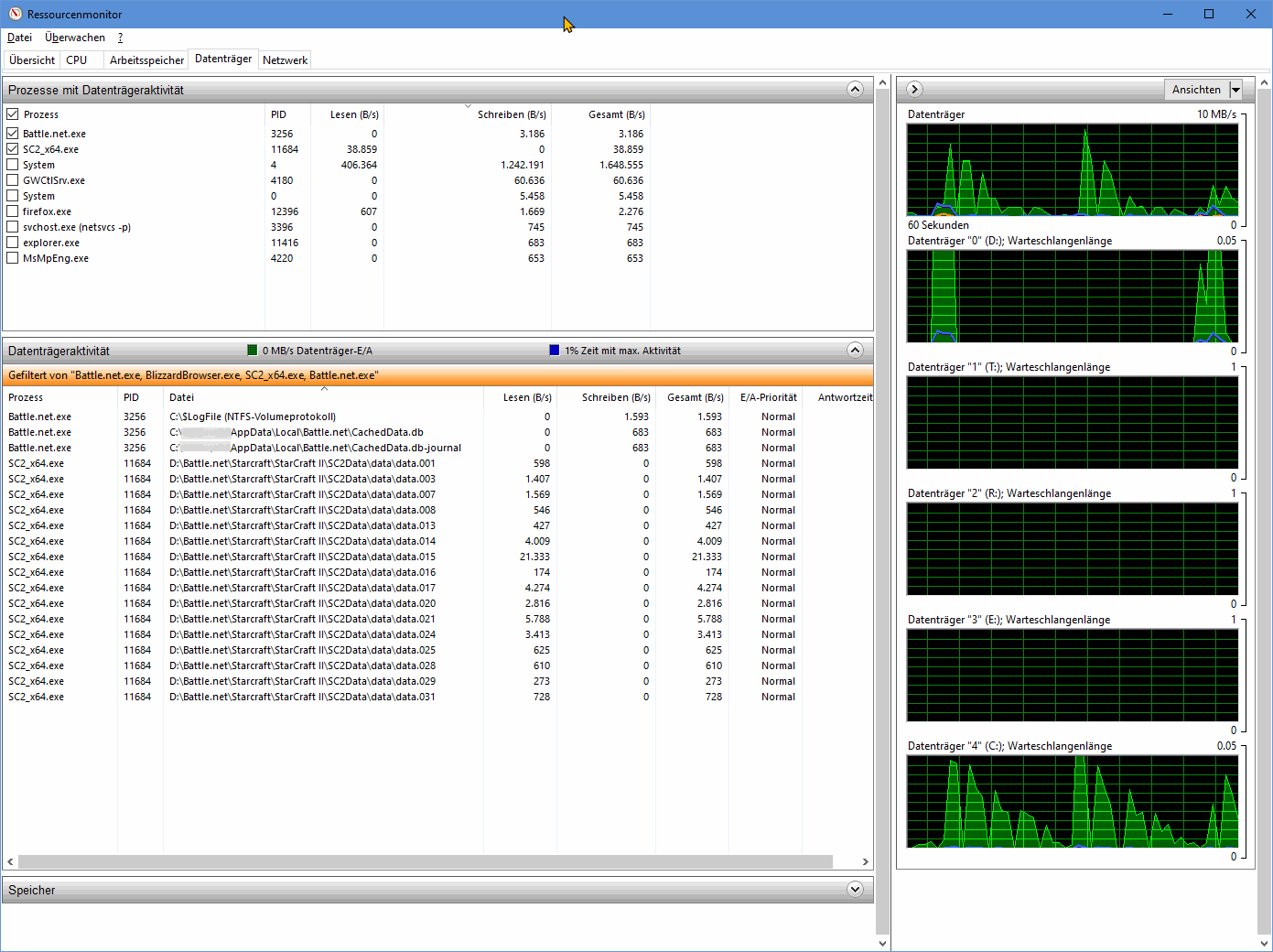Click the right arrow of horizontal scrollbar
1273x952 pixels.
(x=866, y=861)
